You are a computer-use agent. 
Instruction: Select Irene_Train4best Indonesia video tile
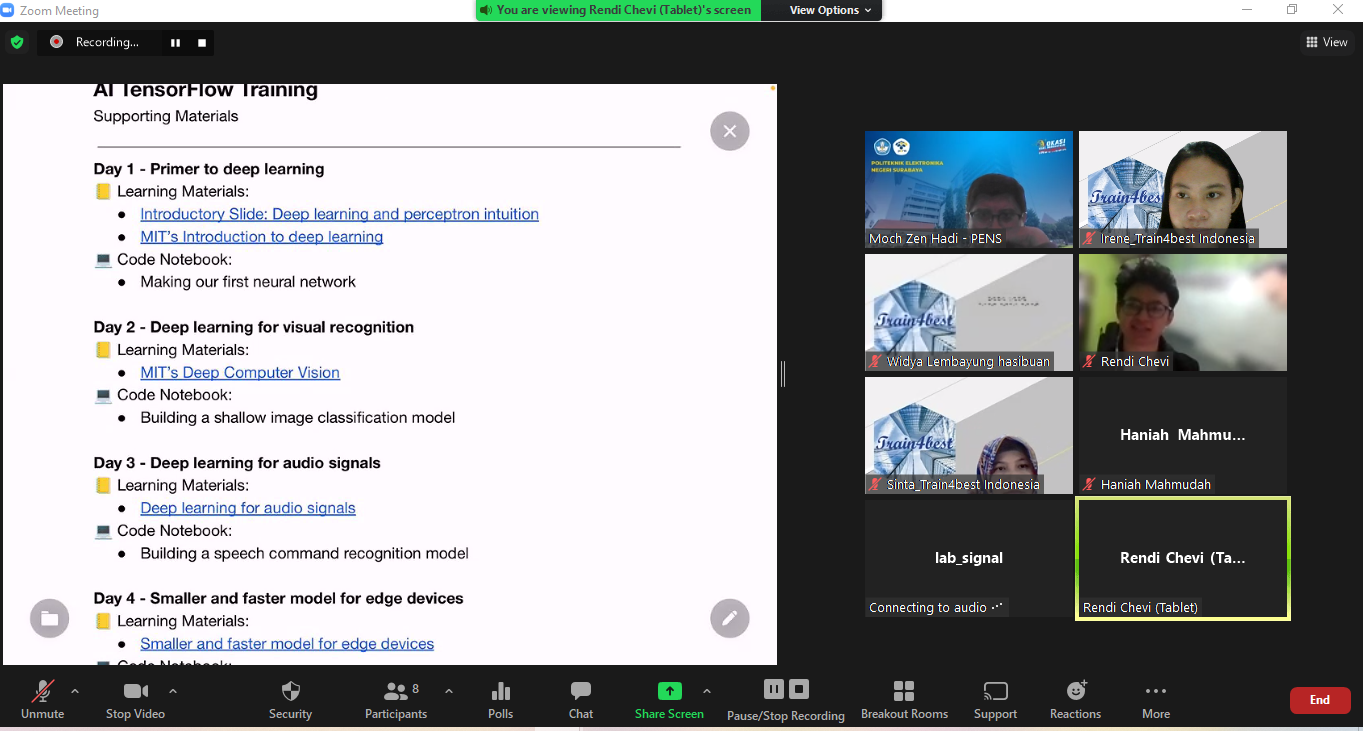coord(1183,189)
